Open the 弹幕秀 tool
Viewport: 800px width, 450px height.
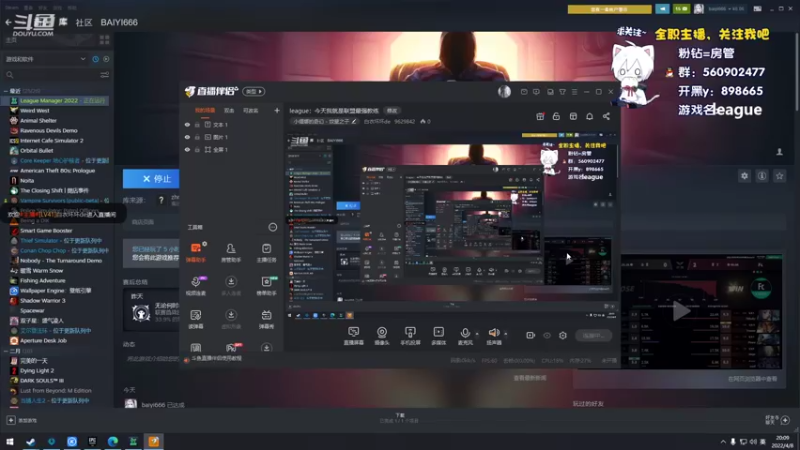point(266,319)
